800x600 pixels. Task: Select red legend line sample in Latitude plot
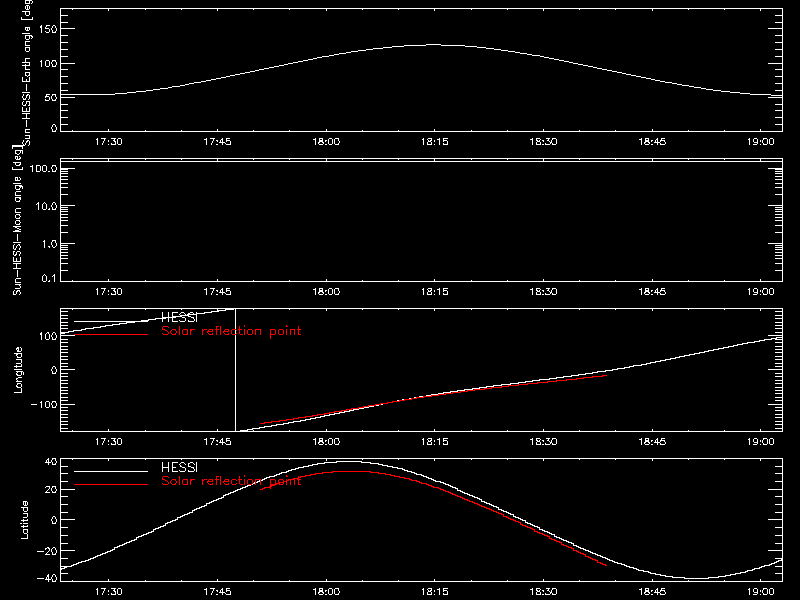111,484
